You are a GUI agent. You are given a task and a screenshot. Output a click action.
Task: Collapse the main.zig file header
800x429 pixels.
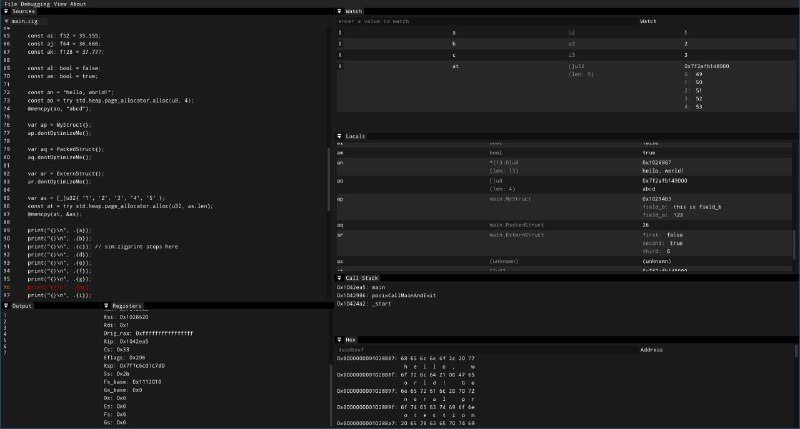pos(6,21)
